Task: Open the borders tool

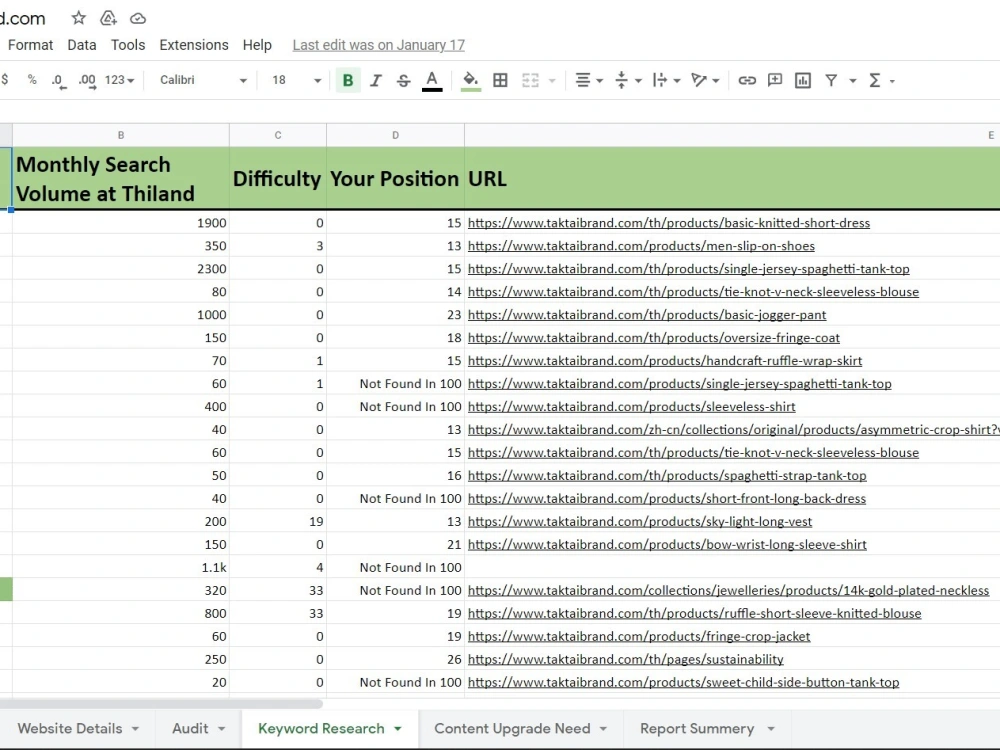Action: tap(501, 80)
